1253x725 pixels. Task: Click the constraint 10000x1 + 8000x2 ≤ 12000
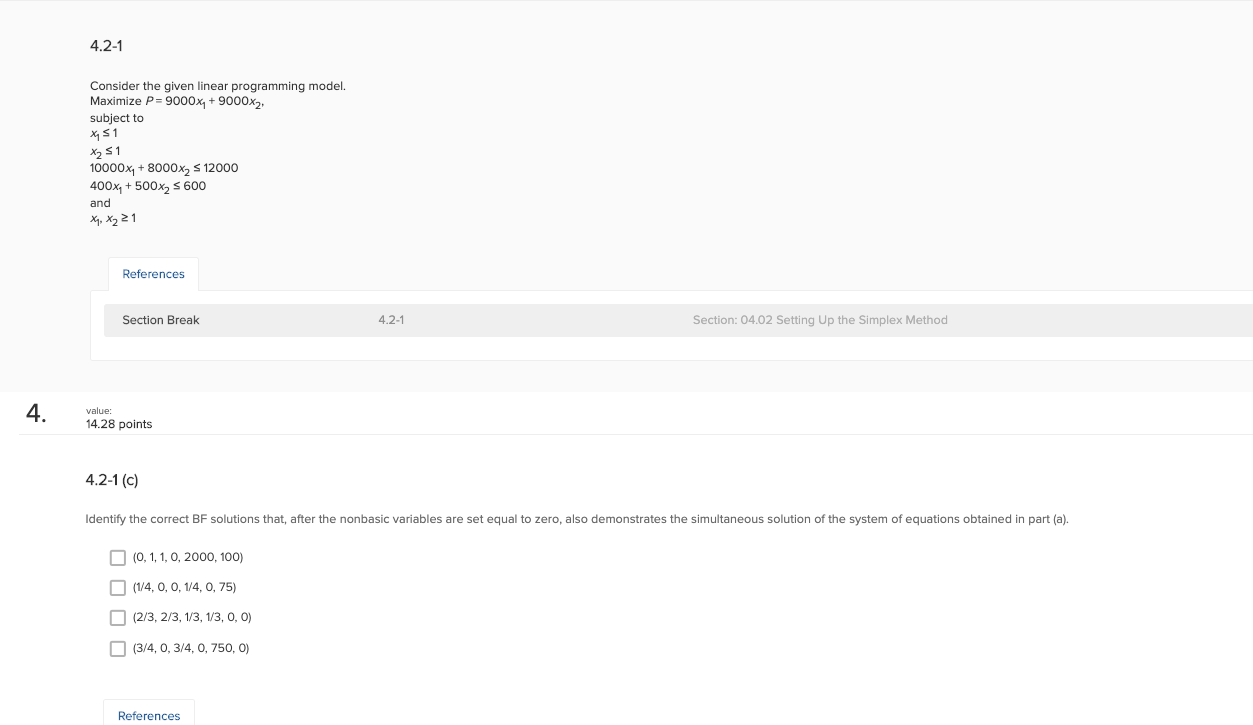coord(164,168)
